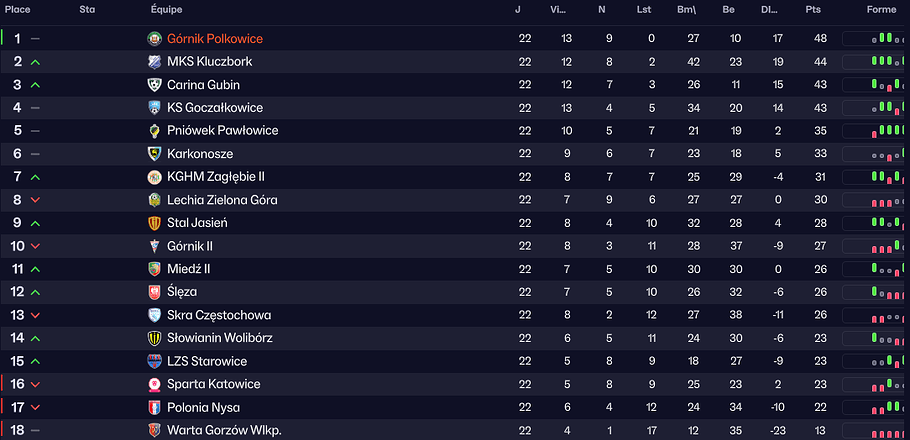Click the Sparta Katowice club badge
This screenshot has width=910, height=440.
pos(154,384)
